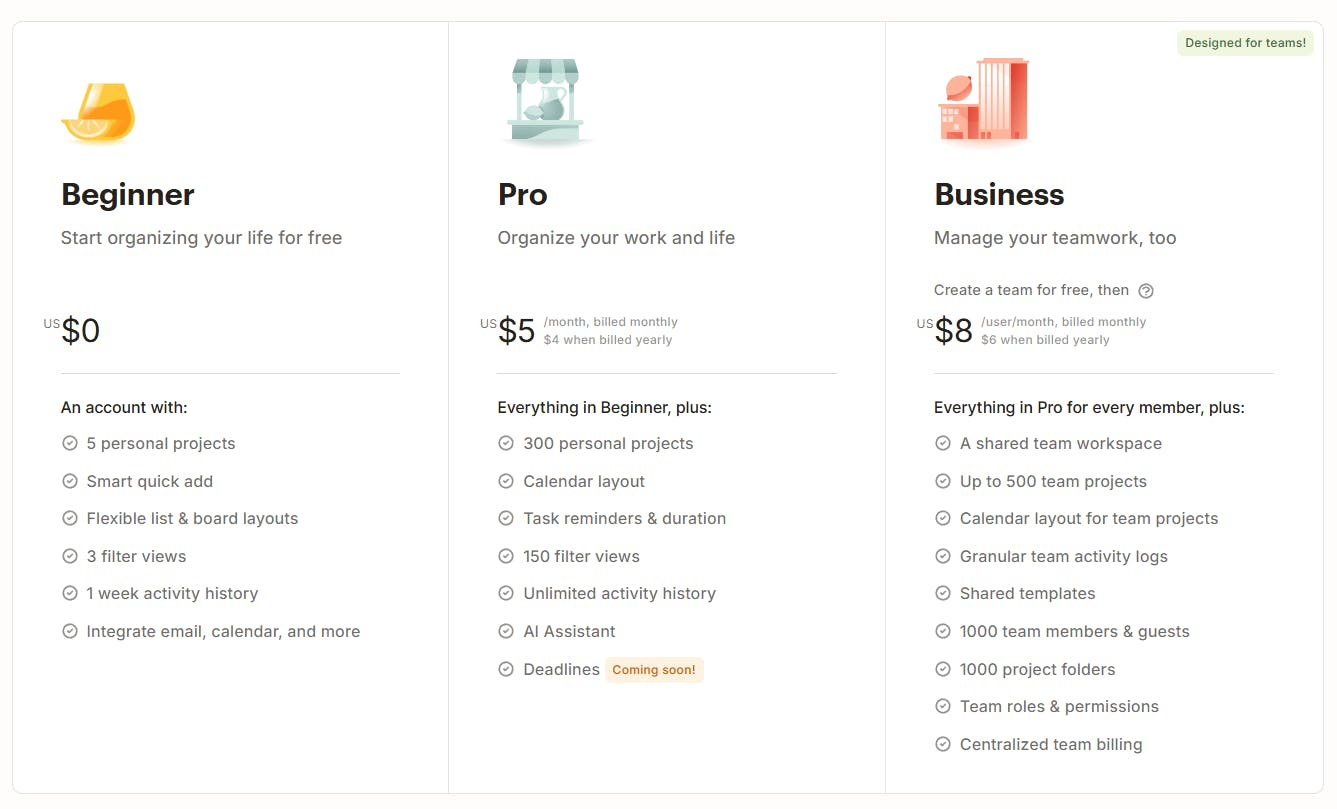Select the 'Pro' plan title
This screenshot has width=1337, height=809.
point(522,195)
